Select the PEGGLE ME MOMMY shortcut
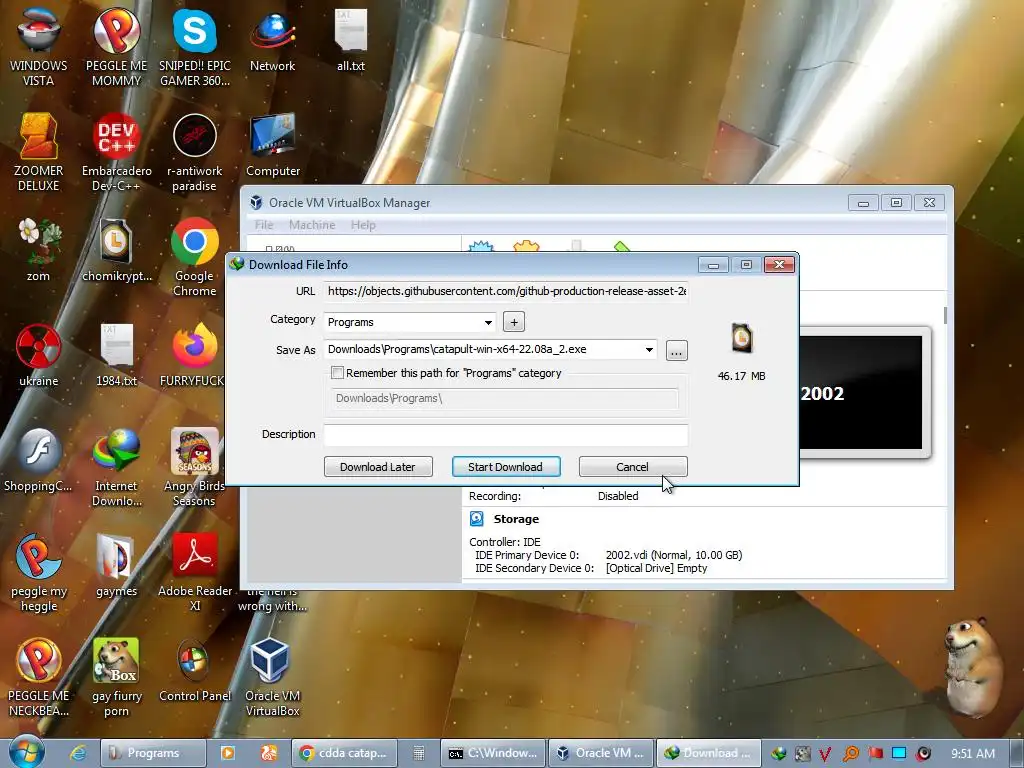1024x768 pixels. 116,47
